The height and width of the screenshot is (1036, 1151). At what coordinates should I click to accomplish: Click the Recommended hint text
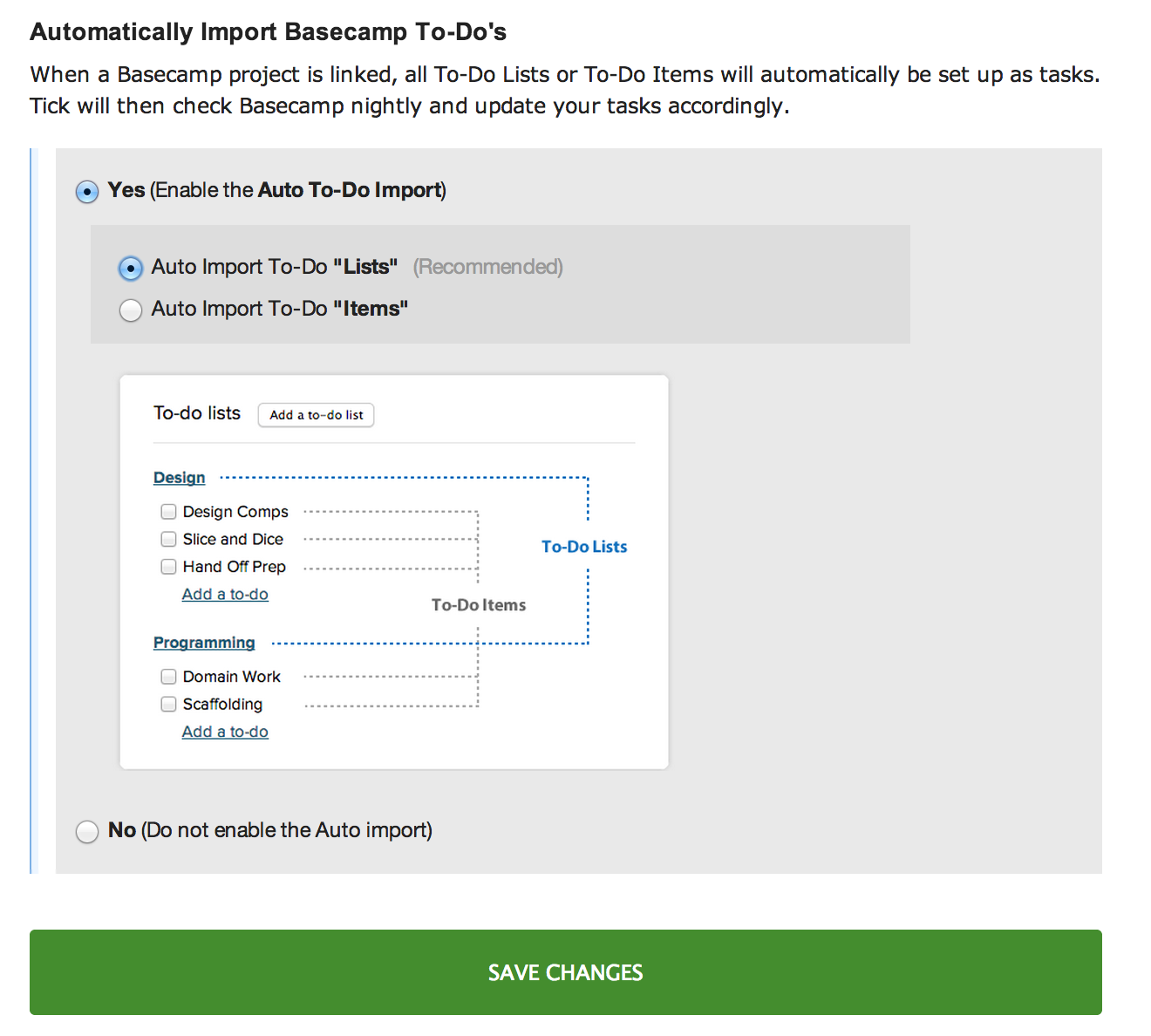487,267
